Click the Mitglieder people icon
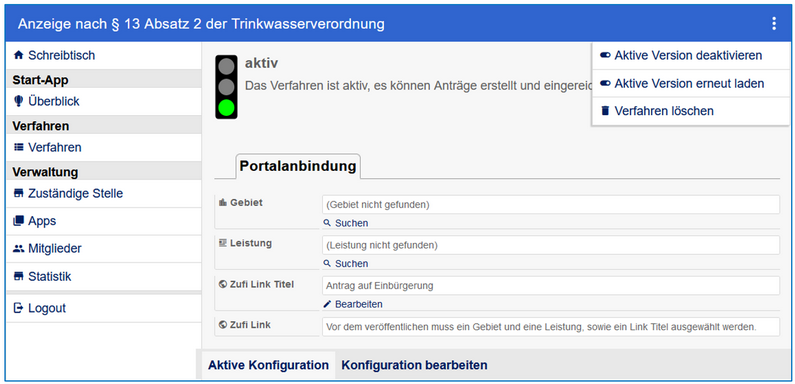The image size is (795, 384). (x=19, y=249)
